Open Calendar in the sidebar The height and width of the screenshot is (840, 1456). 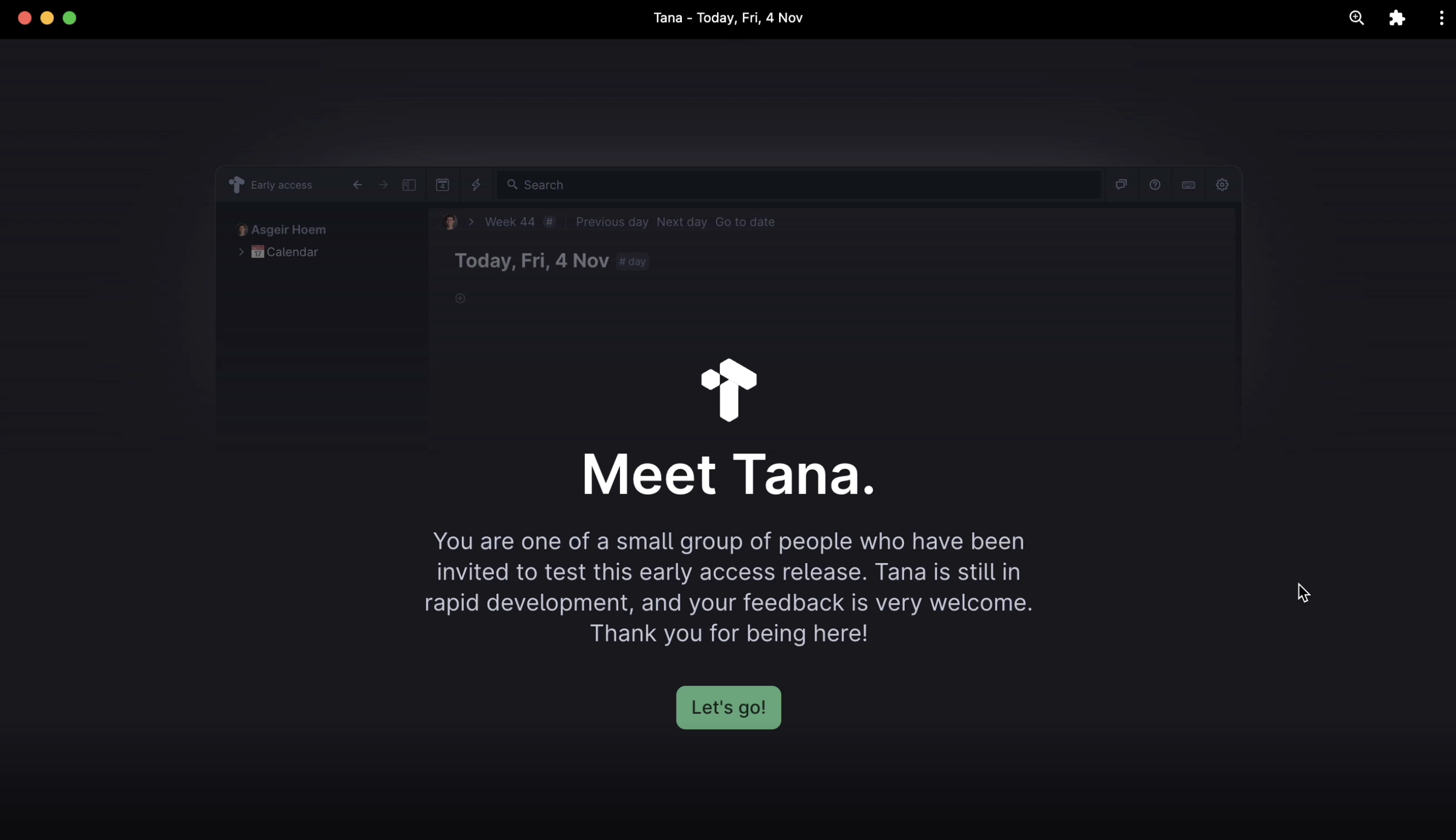pyautogui.click(x=292, y=252)
